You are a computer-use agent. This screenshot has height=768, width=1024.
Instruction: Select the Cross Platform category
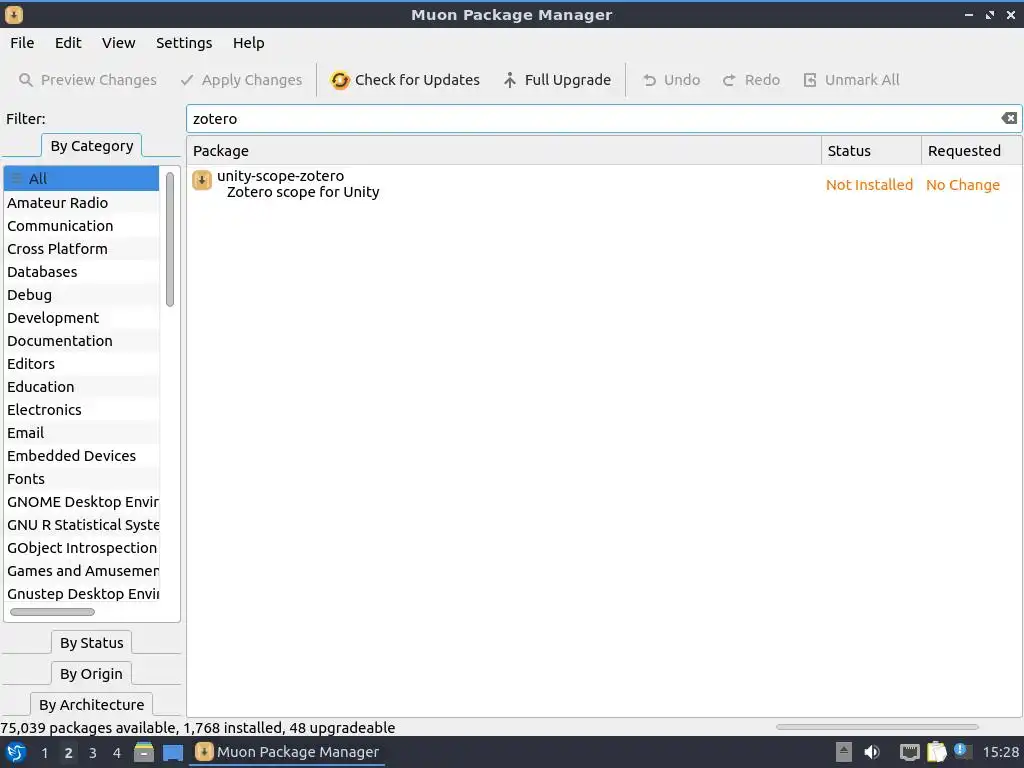click(82, 248)
